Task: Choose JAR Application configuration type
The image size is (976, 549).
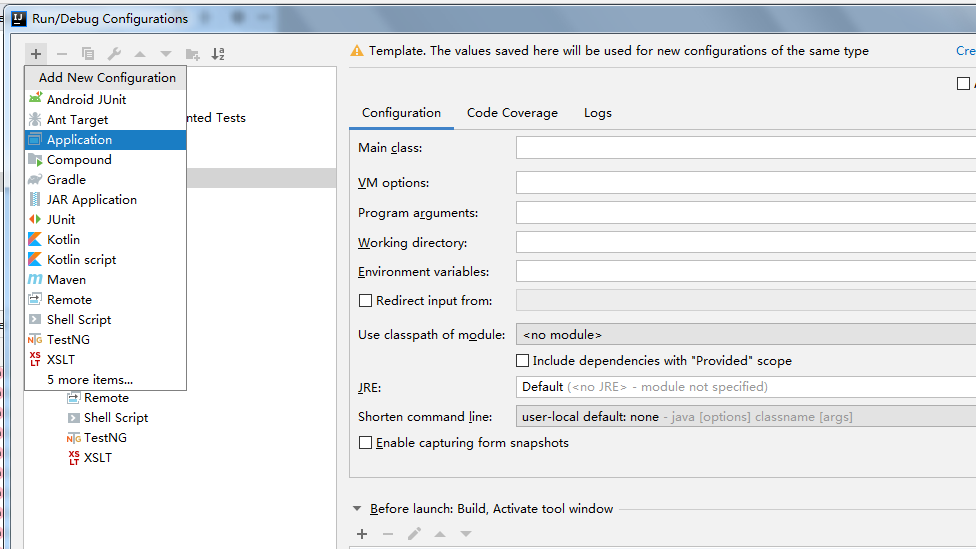Action: coord(105,199)
